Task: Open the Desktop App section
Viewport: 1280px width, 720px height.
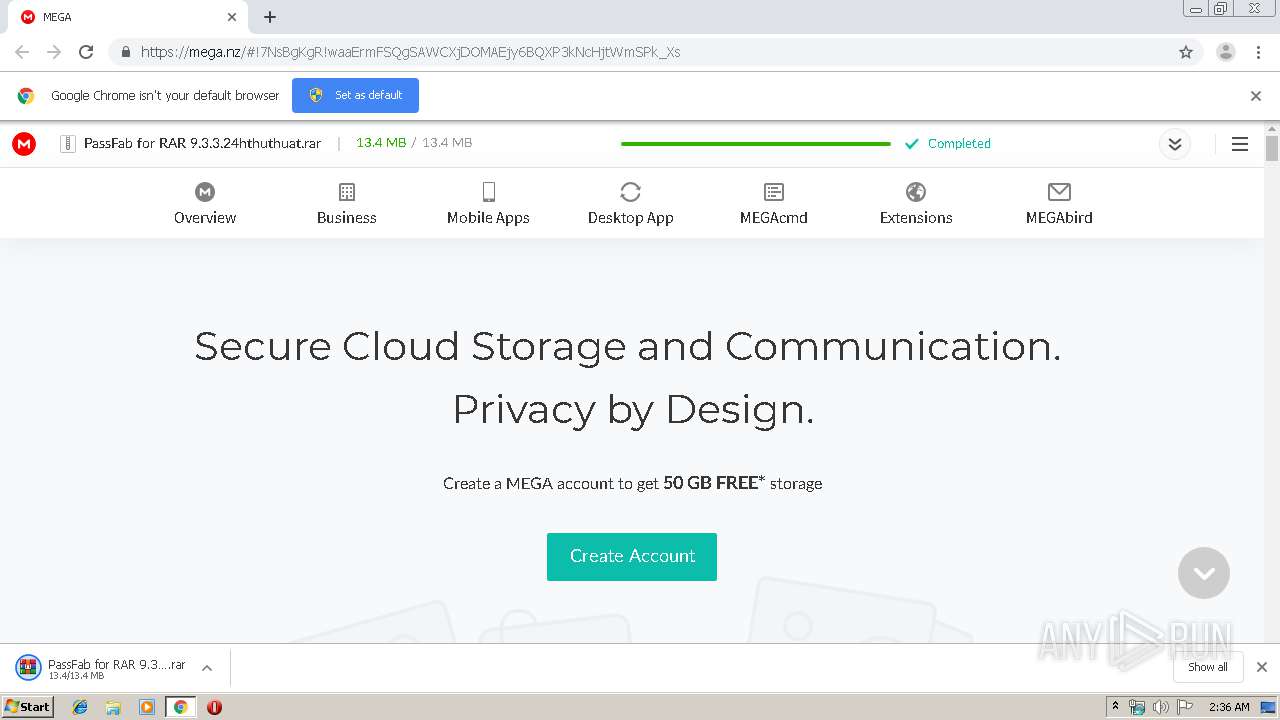Action: (630, 203)
